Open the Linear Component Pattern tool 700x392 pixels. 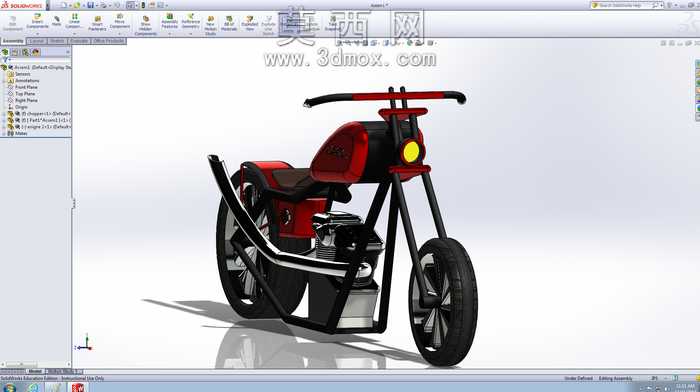pyautogui.click(x=74, y=21)
